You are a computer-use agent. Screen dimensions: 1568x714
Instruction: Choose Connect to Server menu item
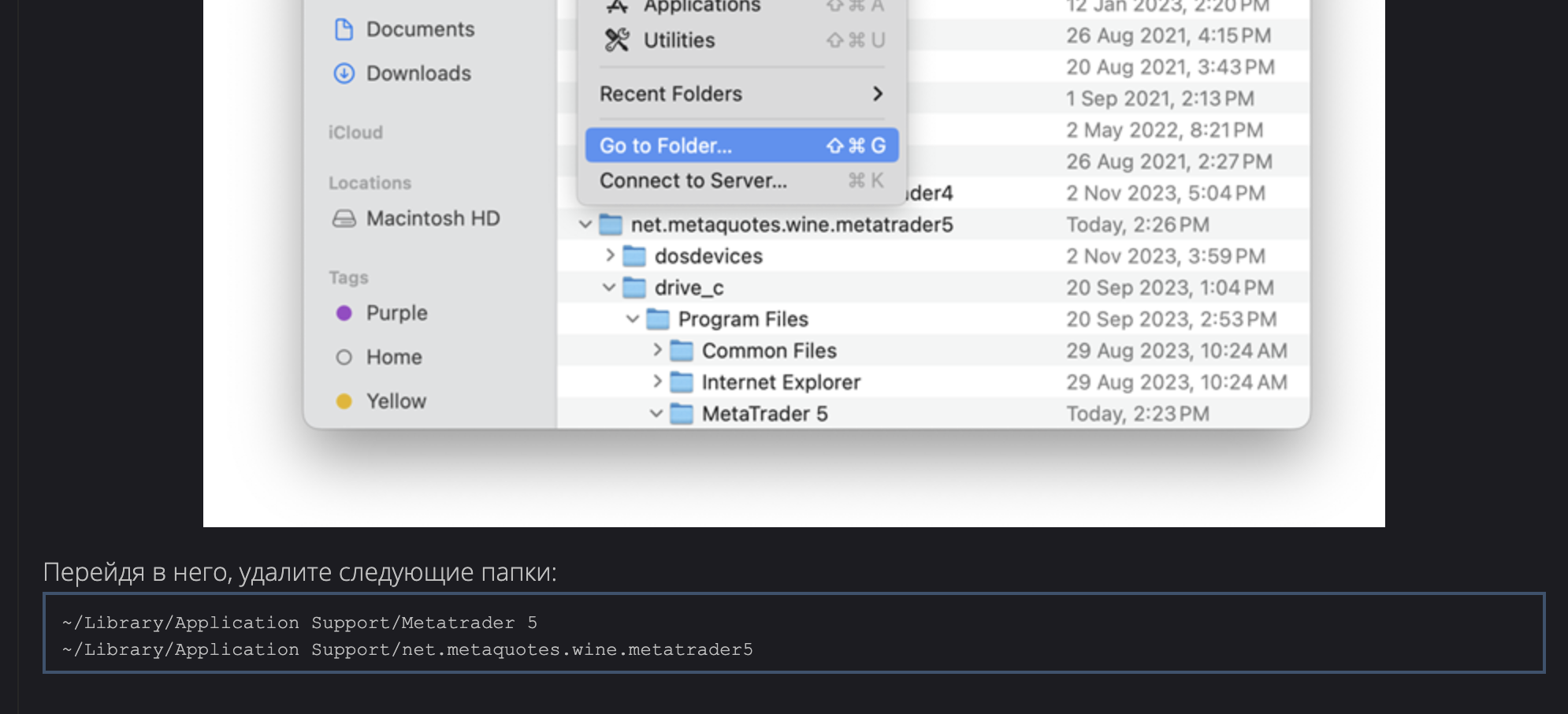point(741,180)
